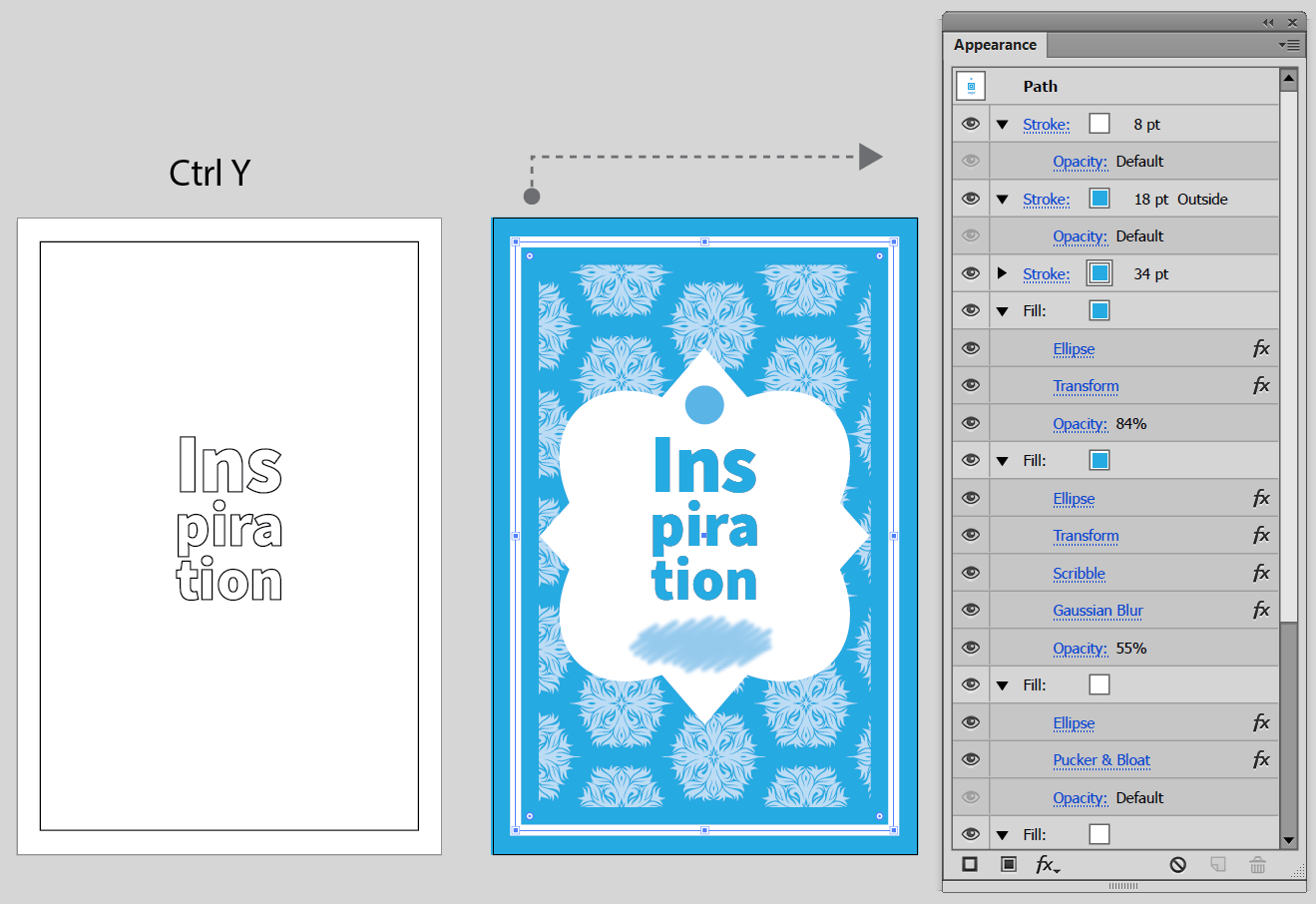
Task: Click the scrollbar down arrow in panel
Action: pyautogui.click(x=1288, y=840)
